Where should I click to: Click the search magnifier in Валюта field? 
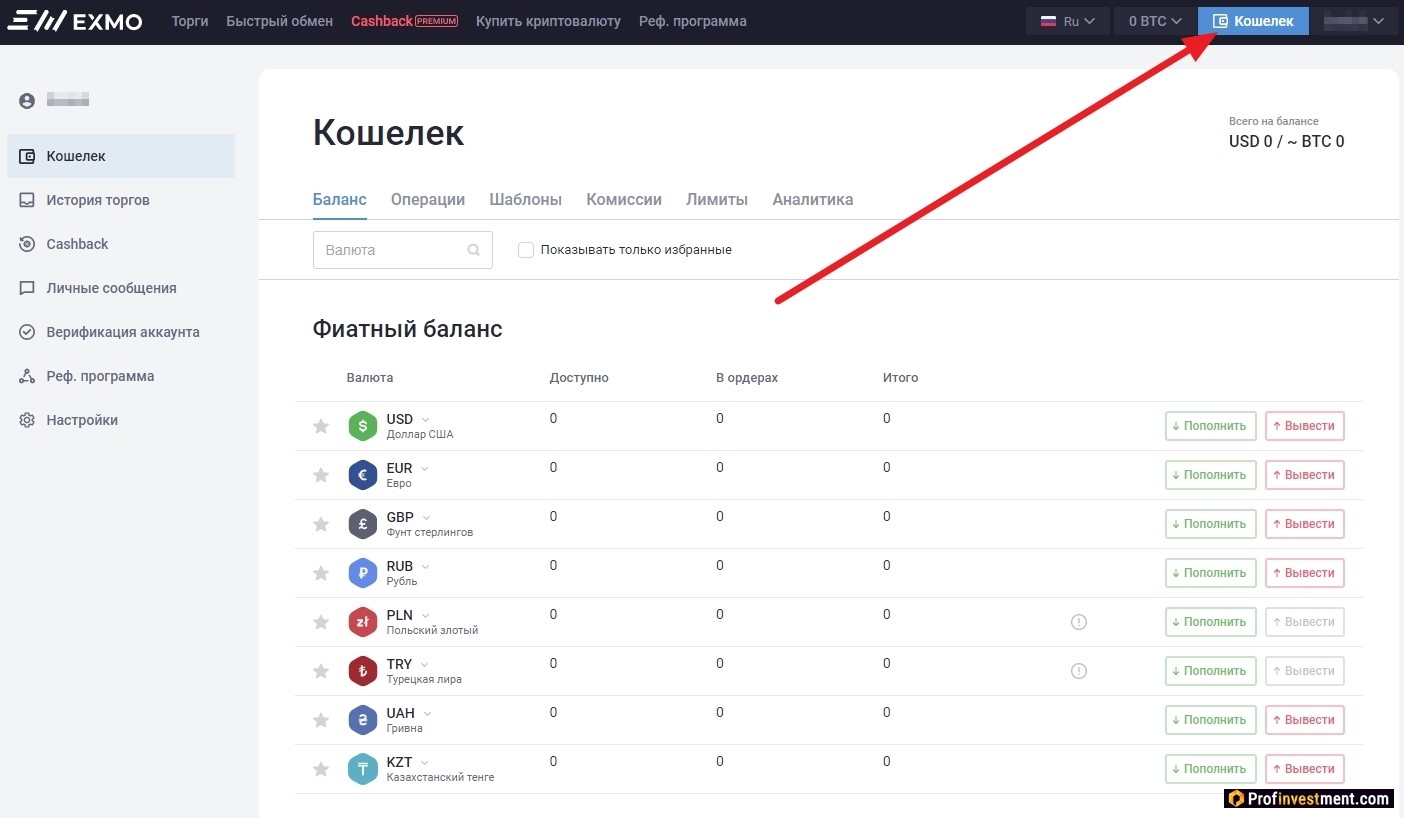[474, 250]
